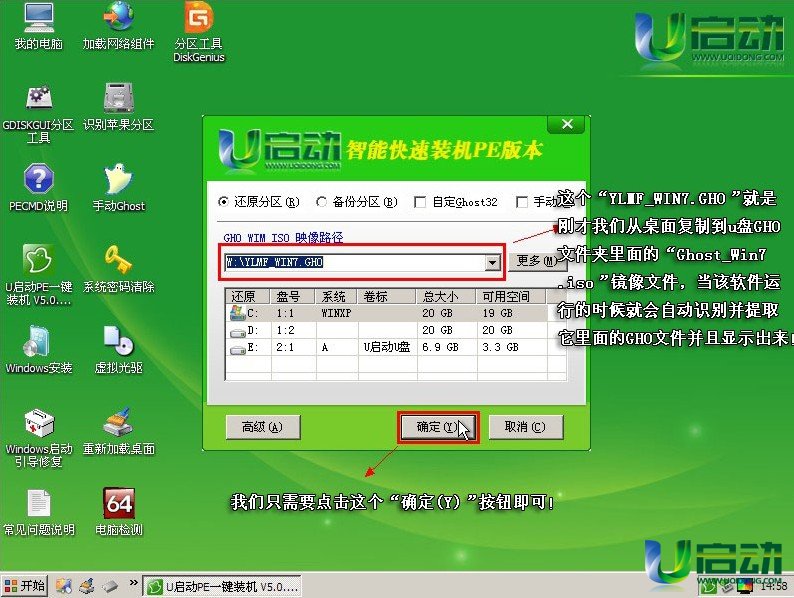The width and height of the screenshot is (794, 598).
Task: Click the first quick launch taskbar icon
Action: [x=64, y=586]
